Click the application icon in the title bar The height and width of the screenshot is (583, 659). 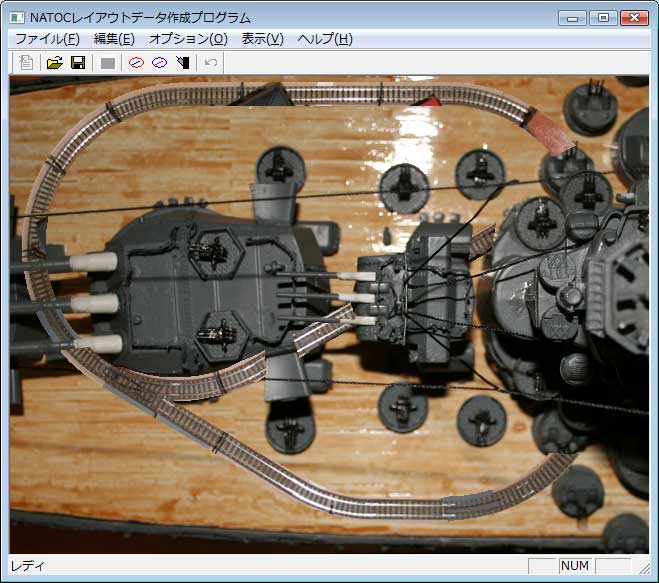coord(17,18)
